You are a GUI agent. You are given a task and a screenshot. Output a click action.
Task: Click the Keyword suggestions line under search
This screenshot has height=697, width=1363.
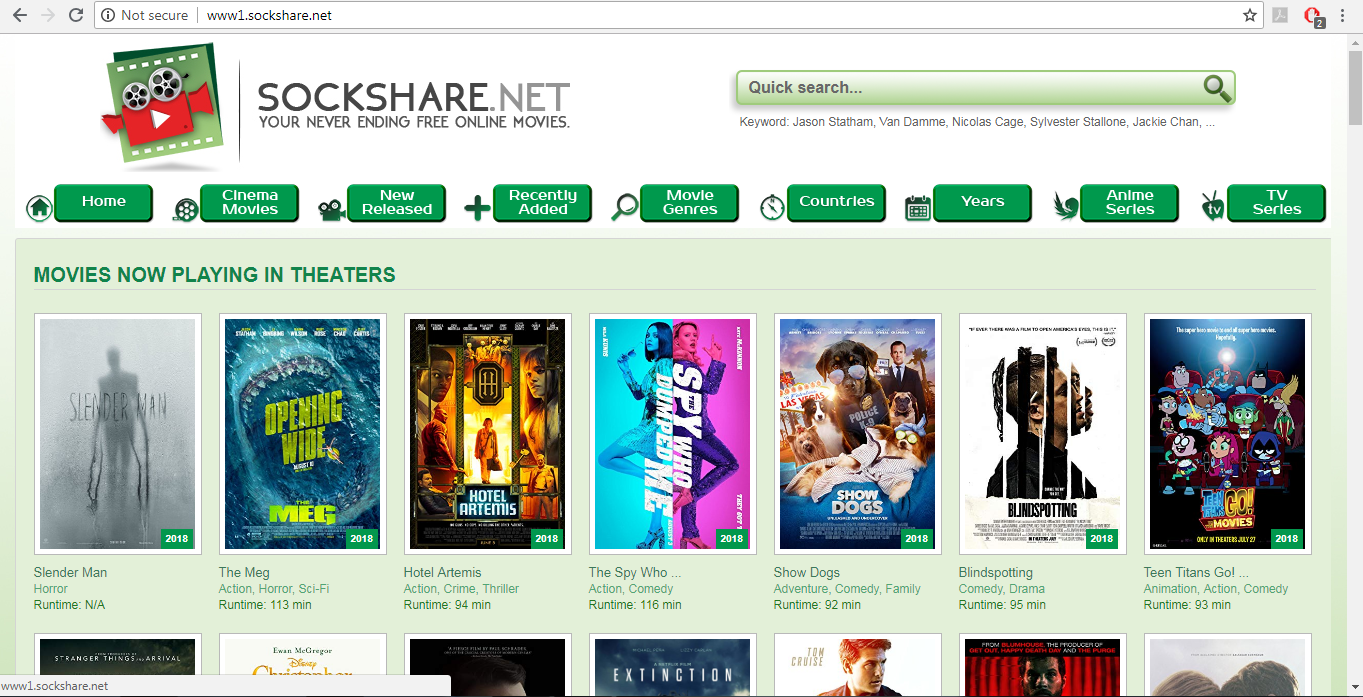(977, 122)
